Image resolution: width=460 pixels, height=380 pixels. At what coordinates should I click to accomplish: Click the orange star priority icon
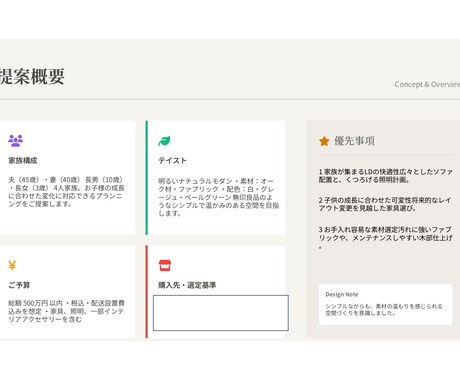[x=324, y=141]
